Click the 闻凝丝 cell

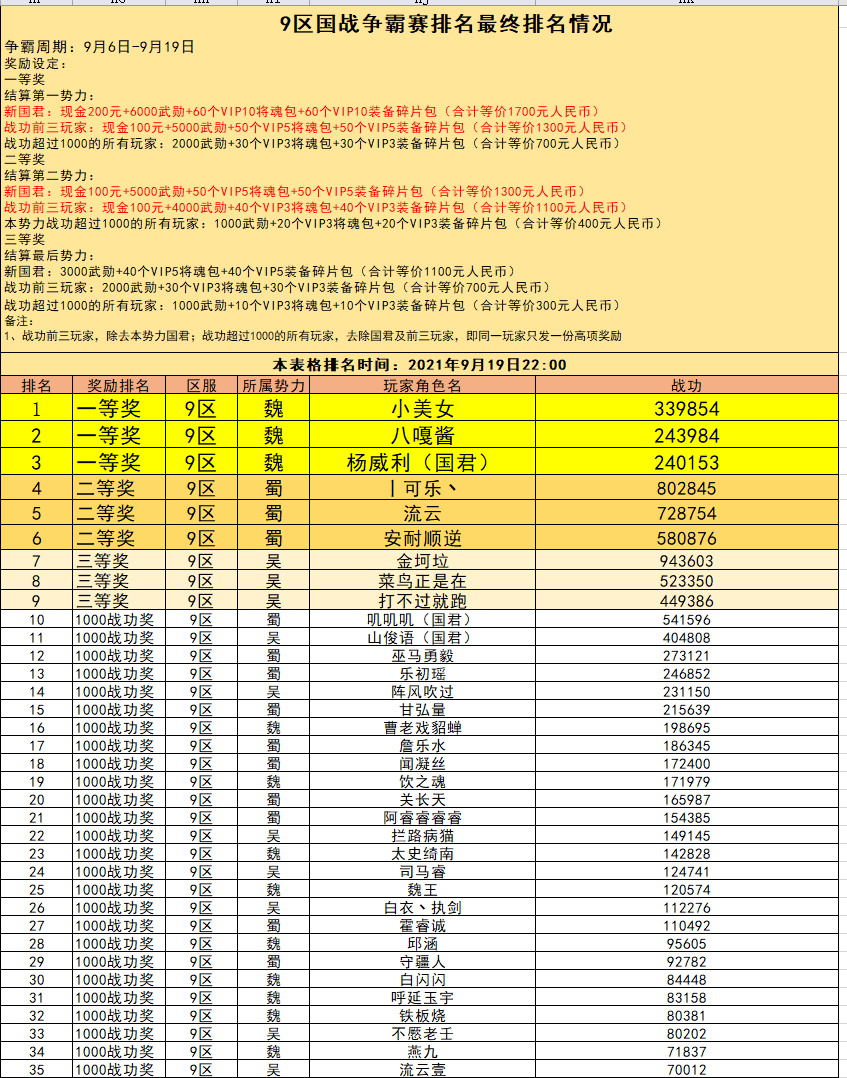coord(422,763)
